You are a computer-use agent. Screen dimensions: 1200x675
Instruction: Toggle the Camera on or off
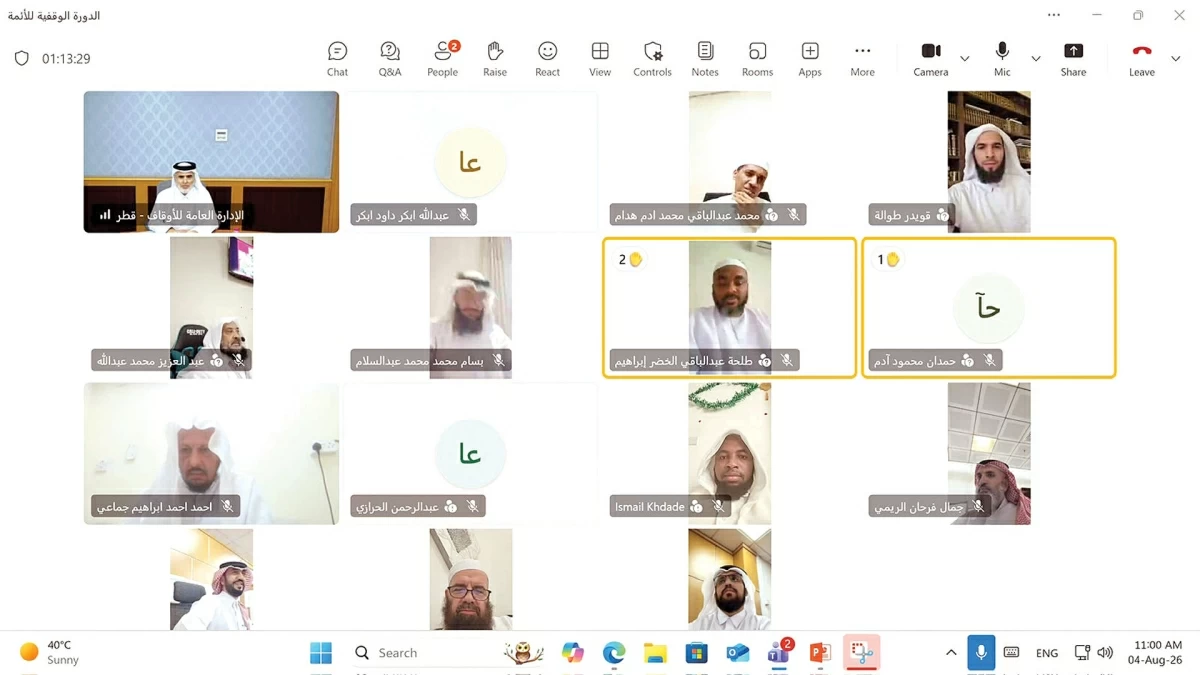pyautogui.click(x=930, y=58)
